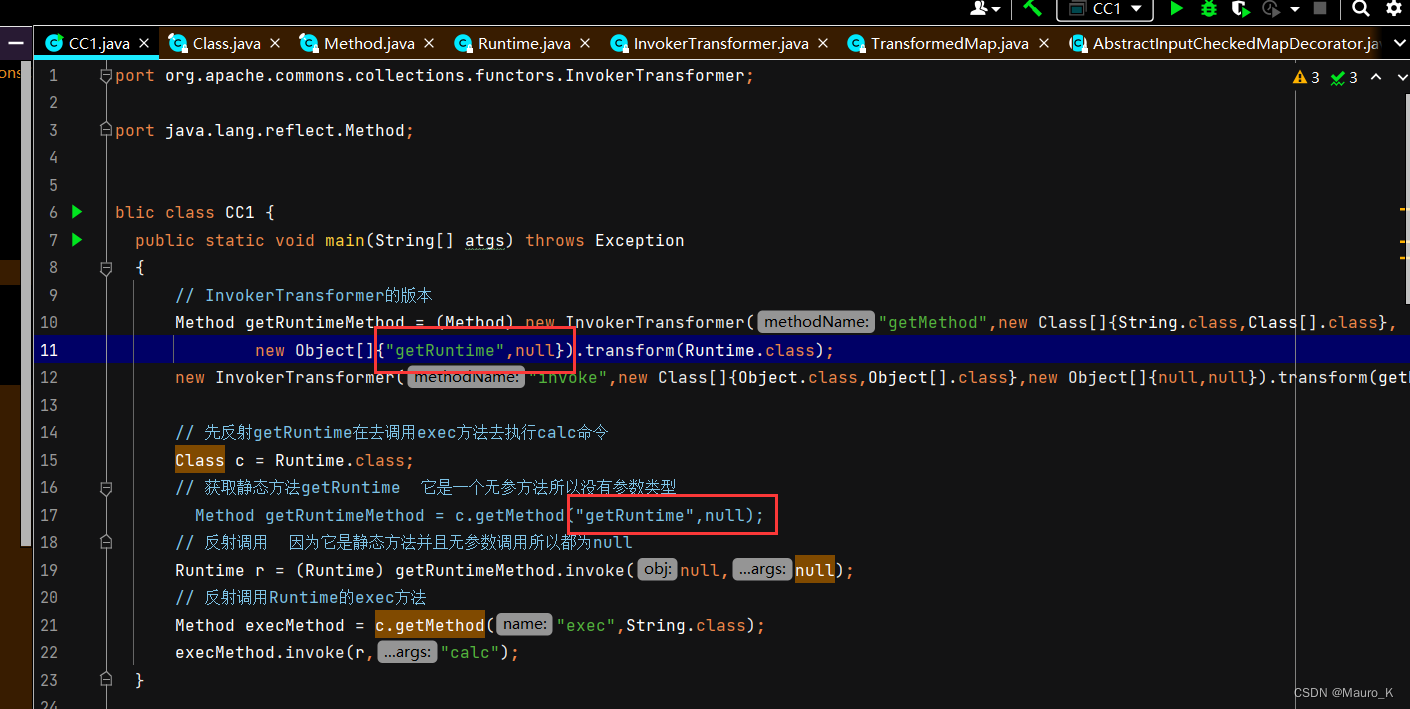Collapse imports fold marker on line 1
This screenshot has width=1410, height=709.
tap(105, 76)
